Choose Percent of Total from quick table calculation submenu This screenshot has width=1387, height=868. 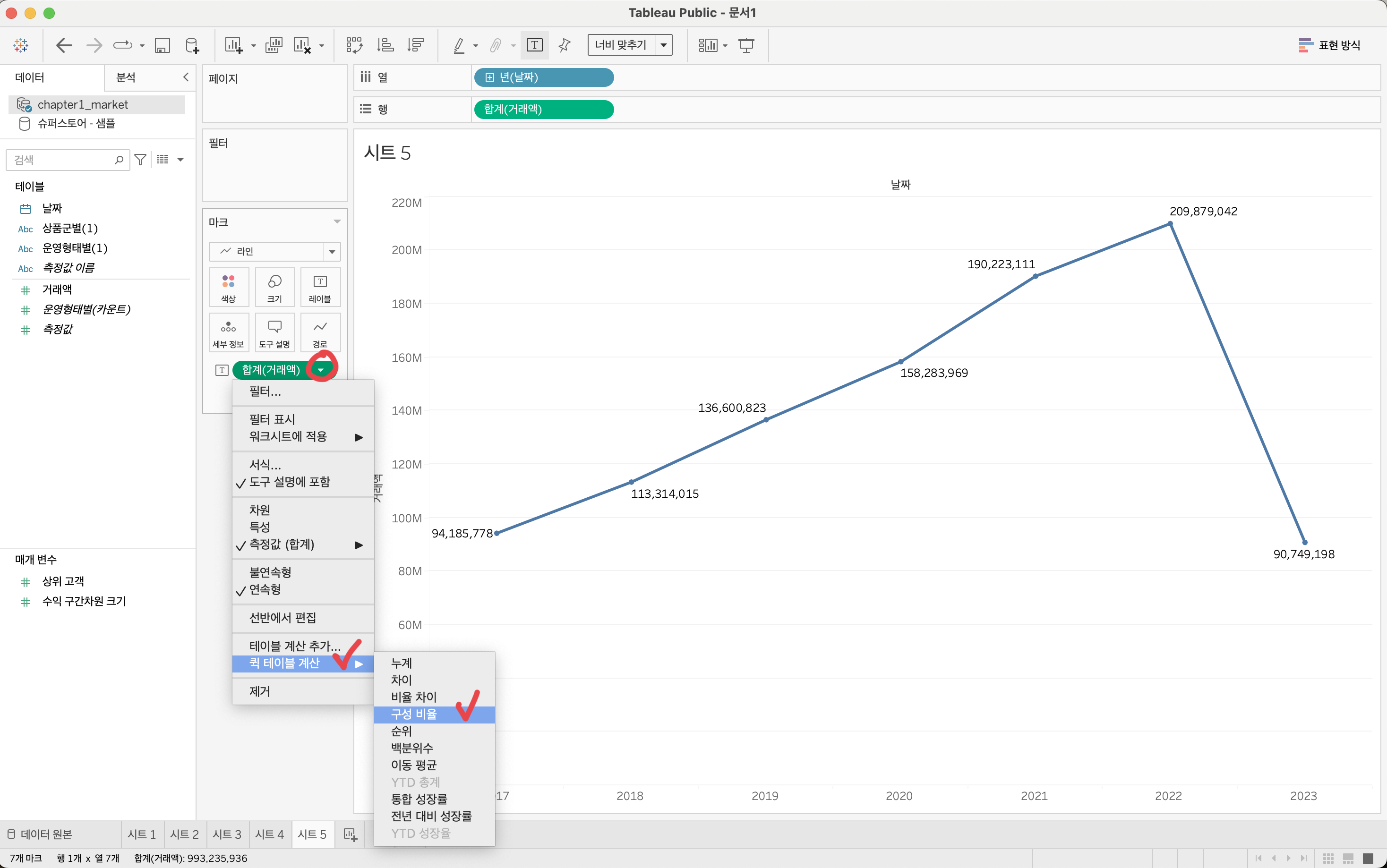(x=414, y=714)
